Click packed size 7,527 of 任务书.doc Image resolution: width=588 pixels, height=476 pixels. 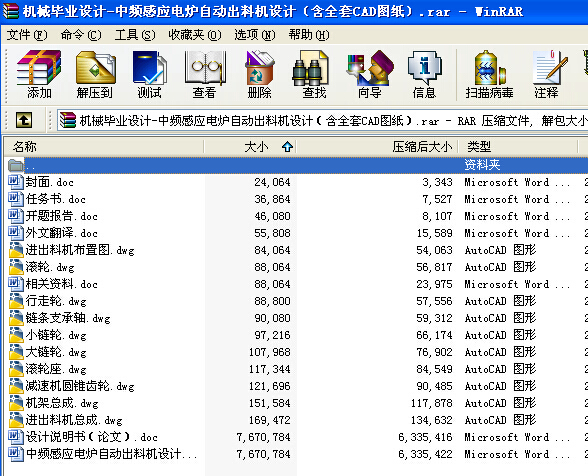[x=437, y=199]
